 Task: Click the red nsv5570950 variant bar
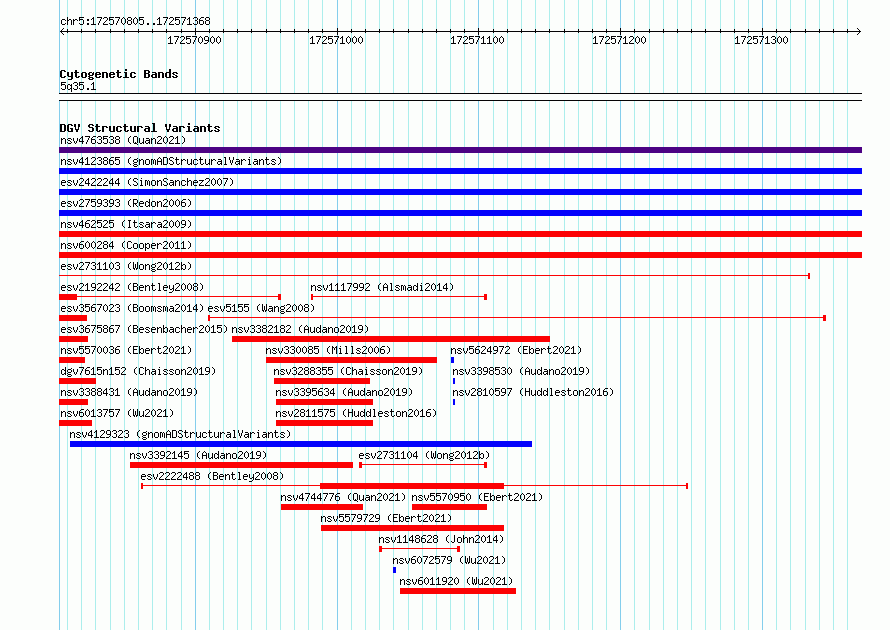tap(450, 507)
